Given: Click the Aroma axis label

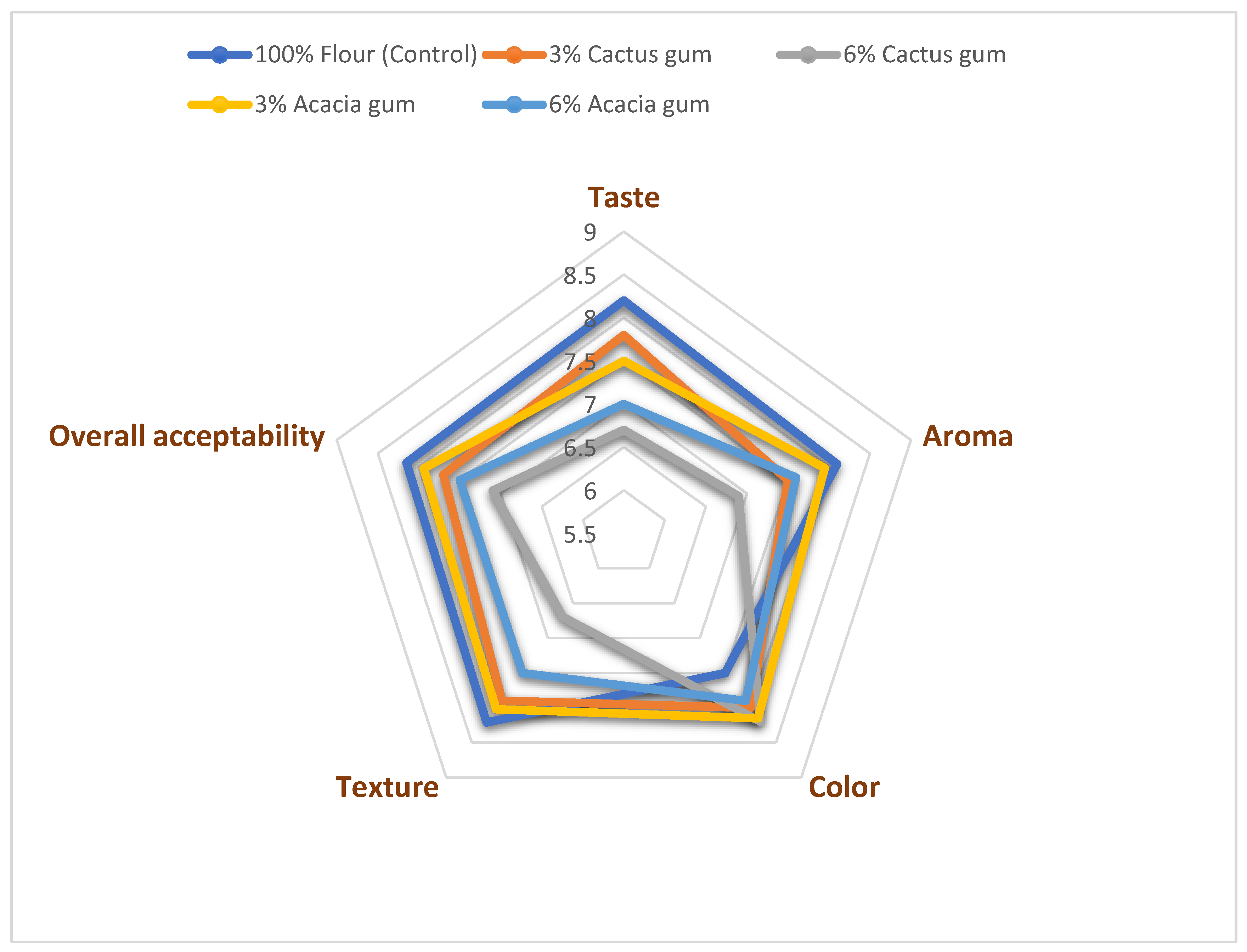Looking at the screenshot, I should [x=967, y=436].
